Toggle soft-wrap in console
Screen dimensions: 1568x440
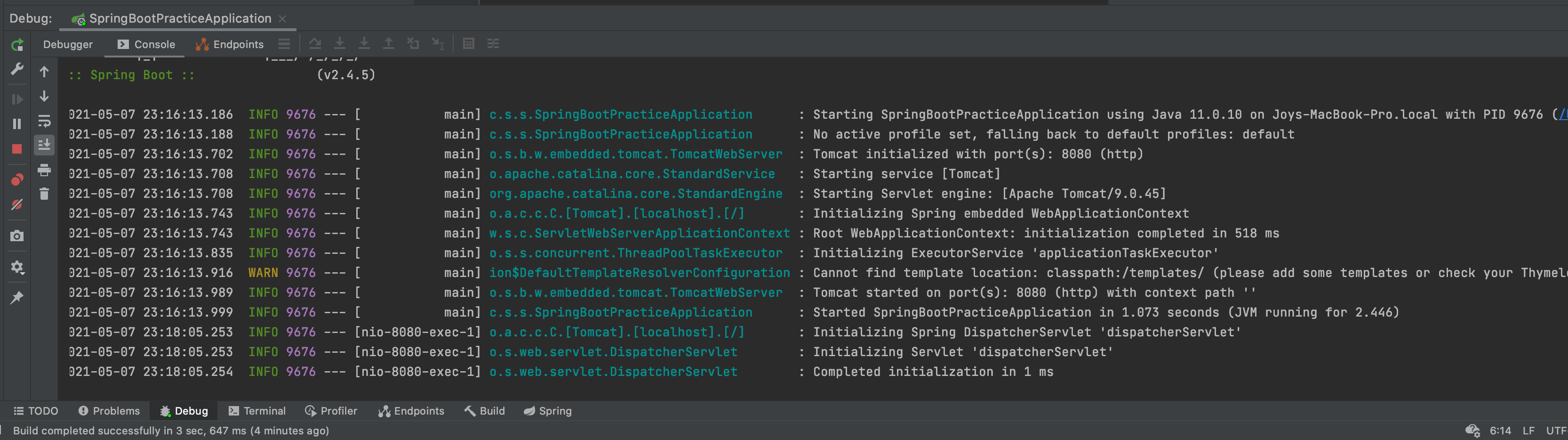tap(44, 121)
